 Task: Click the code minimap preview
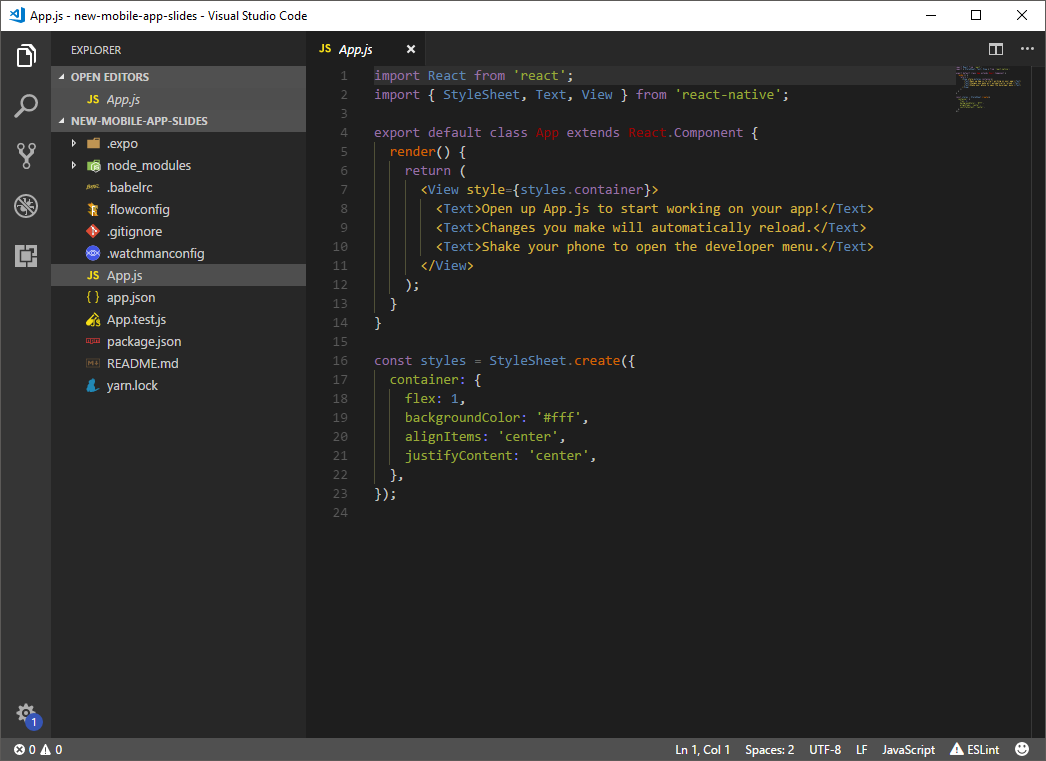[x=988, y=88]
